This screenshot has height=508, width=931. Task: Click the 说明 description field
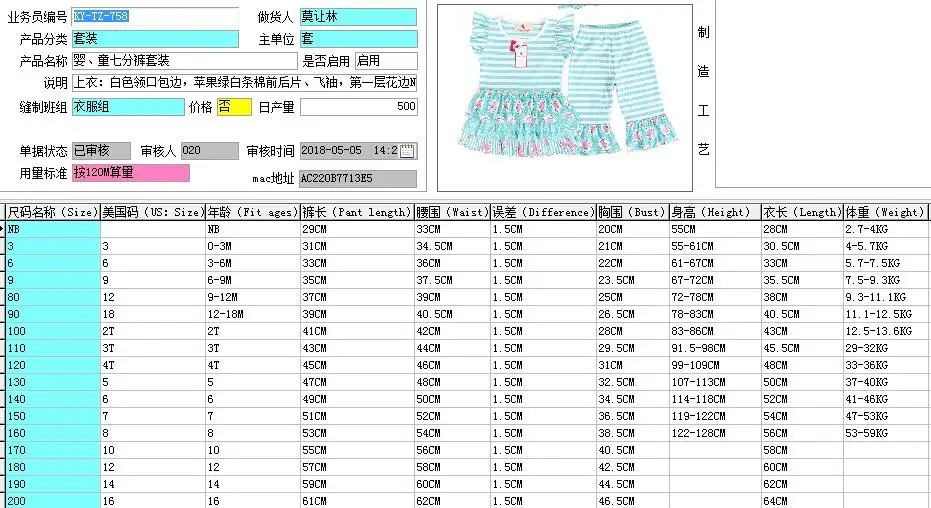(x=244, y=82)
